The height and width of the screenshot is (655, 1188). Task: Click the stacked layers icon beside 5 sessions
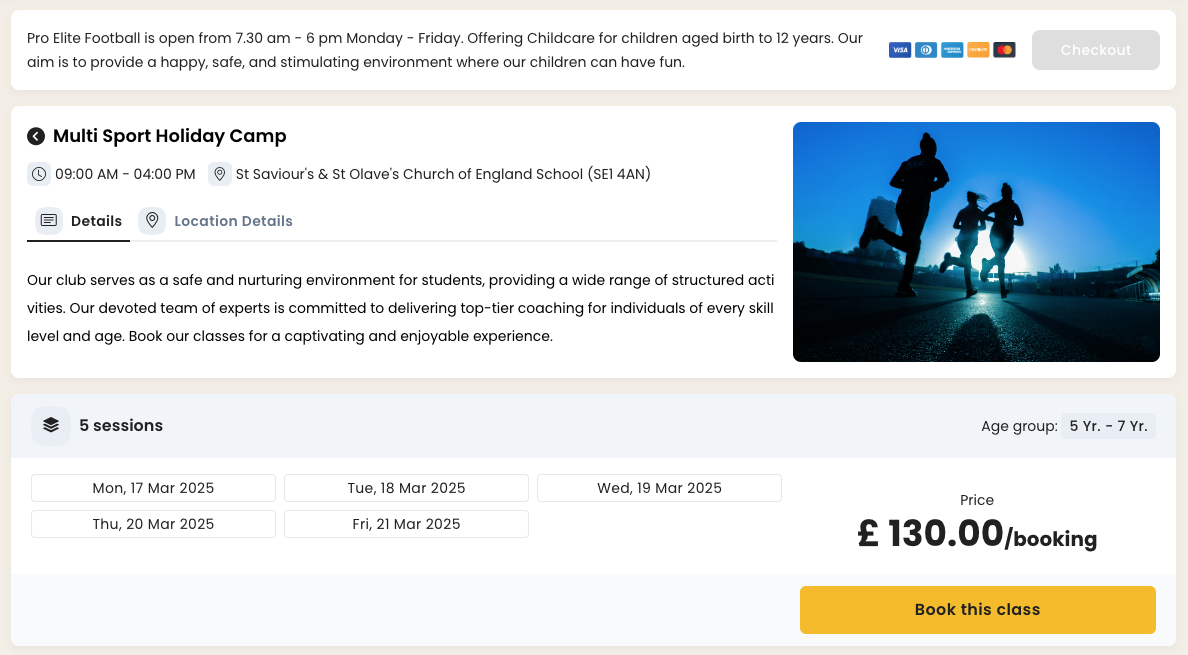[x=51, y=425]
